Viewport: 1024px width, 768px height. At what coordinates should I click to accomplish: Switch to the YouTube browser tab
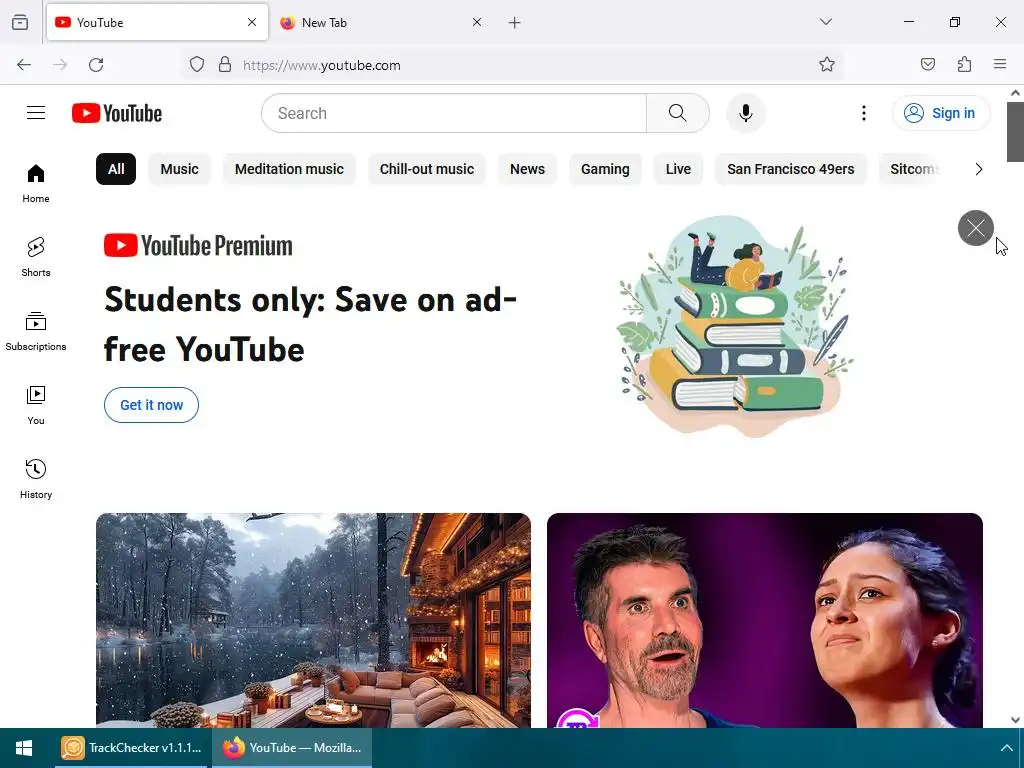click(157, 22)
